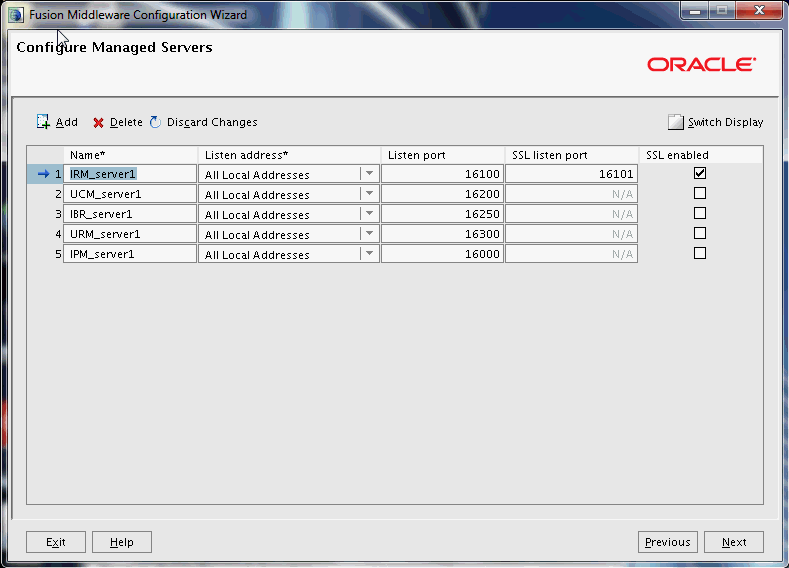Image resolution: width=789 pixels, height=568 pixels.
Task: Click the Add server icon
Action: [x=43, y=122]
